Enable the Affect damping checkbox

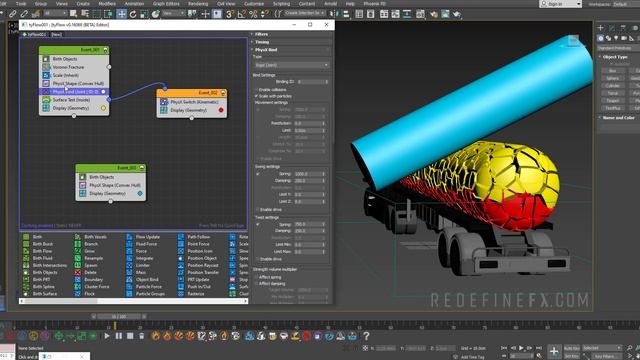256,284
